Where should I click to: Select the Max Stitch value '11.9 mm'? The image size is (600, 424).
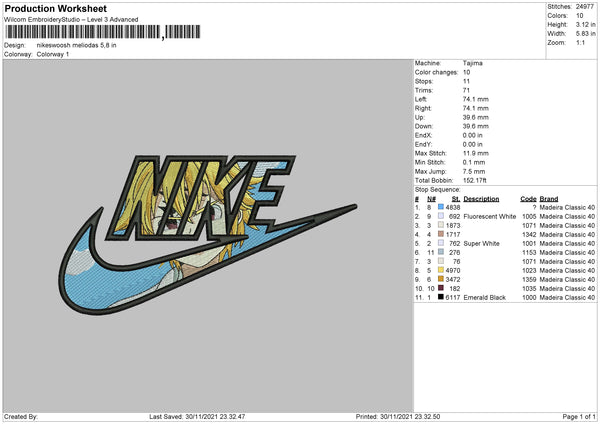click(476, 153)
